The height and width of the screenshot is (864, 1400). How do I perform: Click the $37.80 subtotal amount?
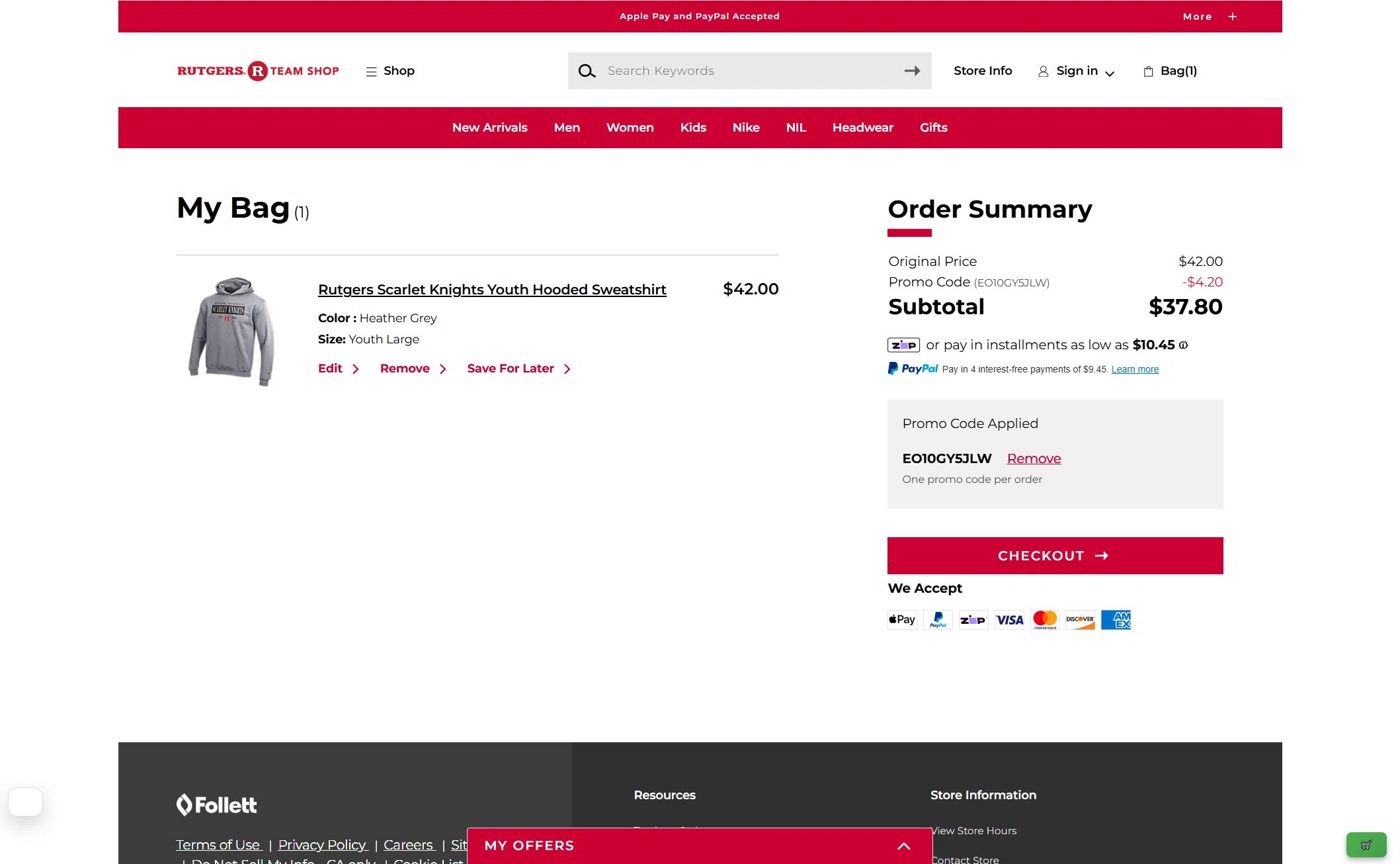point(1186,307)
